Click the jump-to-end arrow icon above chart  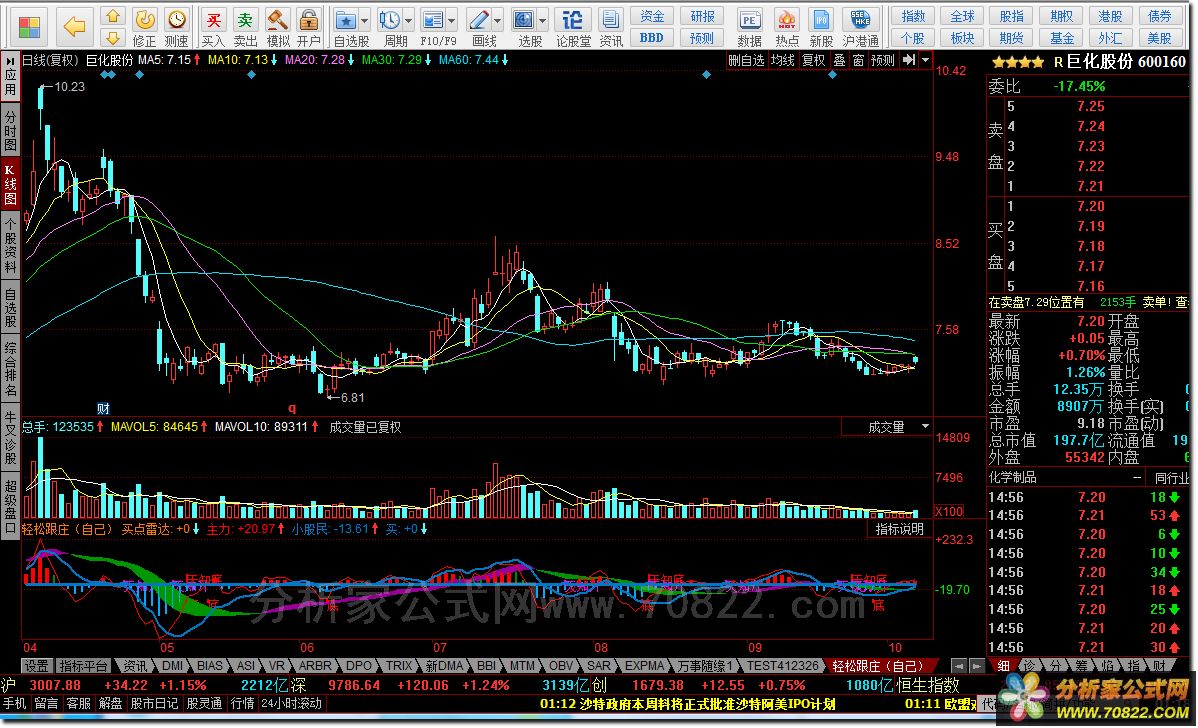coord(908,60)
